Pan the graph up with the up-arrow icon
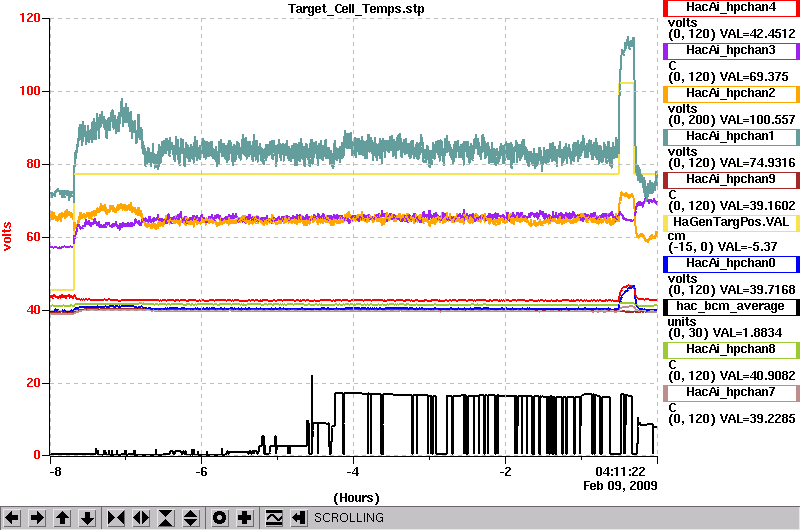The width and height of the screenshot is (800, 530). click(x=62, y=518)
